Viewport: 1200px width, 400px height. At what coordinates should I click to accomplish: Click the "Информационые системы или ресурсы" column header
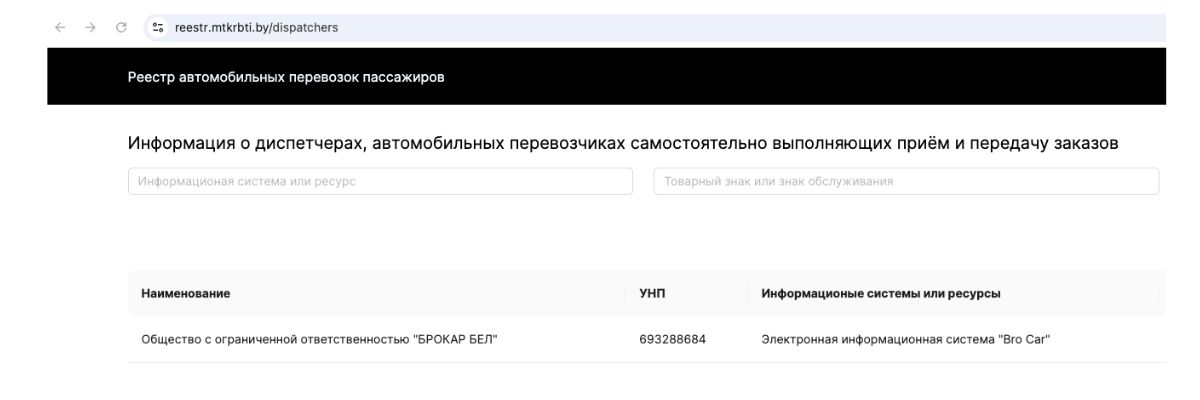click(881, 293)
